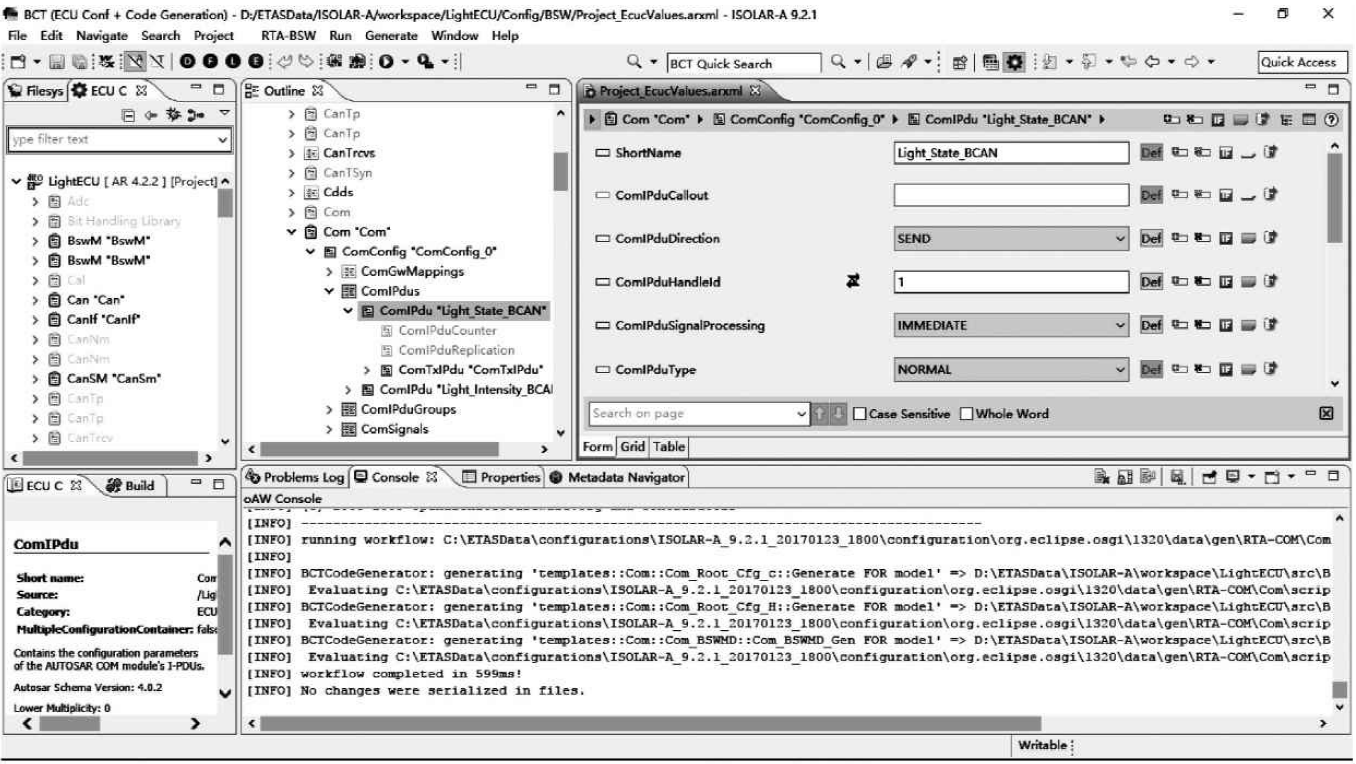
Task: Click the forward navigation arrow in toolbar
Action: point(1191,62)
